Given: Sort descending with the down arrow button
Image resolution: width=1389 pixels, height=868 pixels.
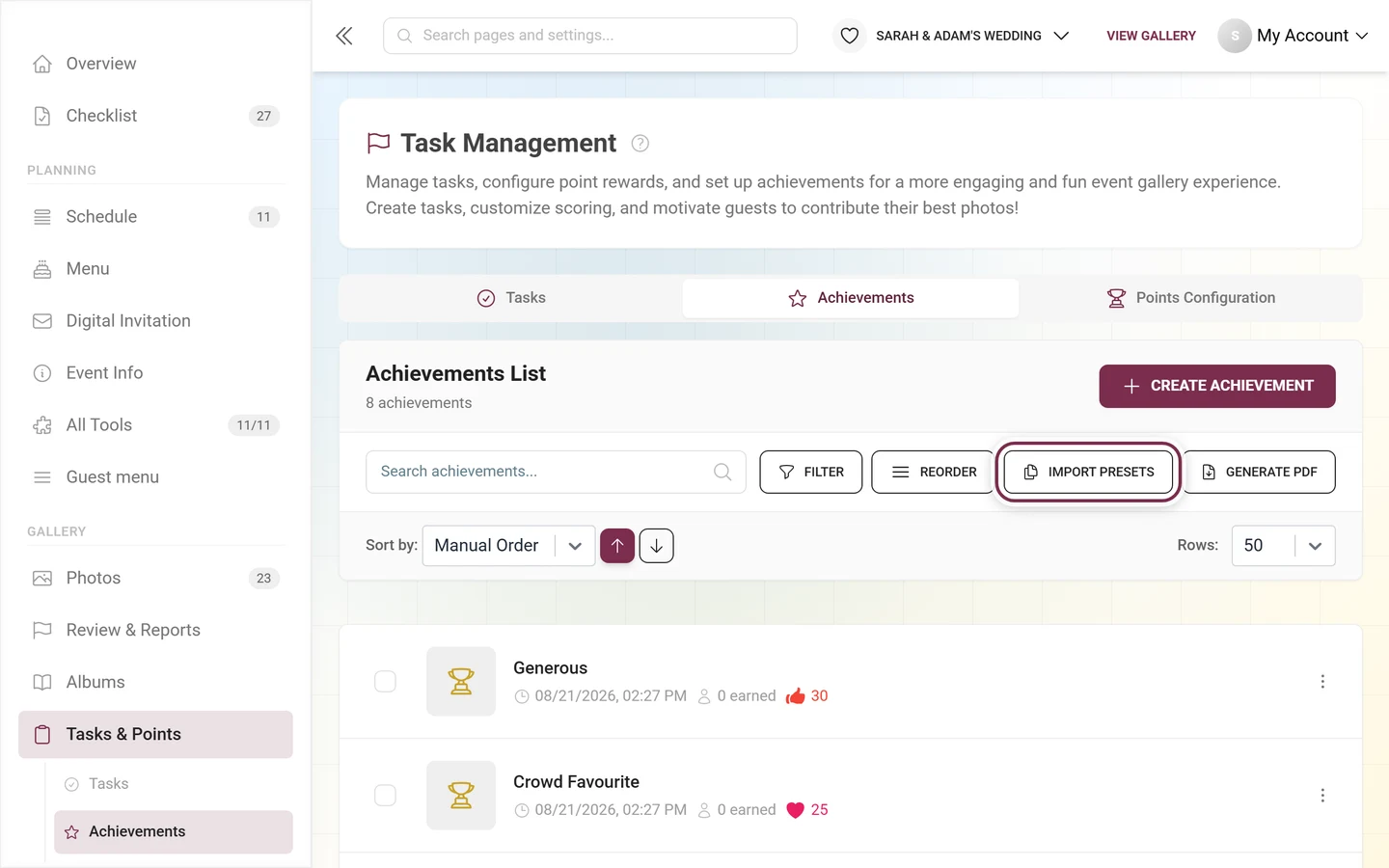Looking at the screenshot, I should (656, 546).
